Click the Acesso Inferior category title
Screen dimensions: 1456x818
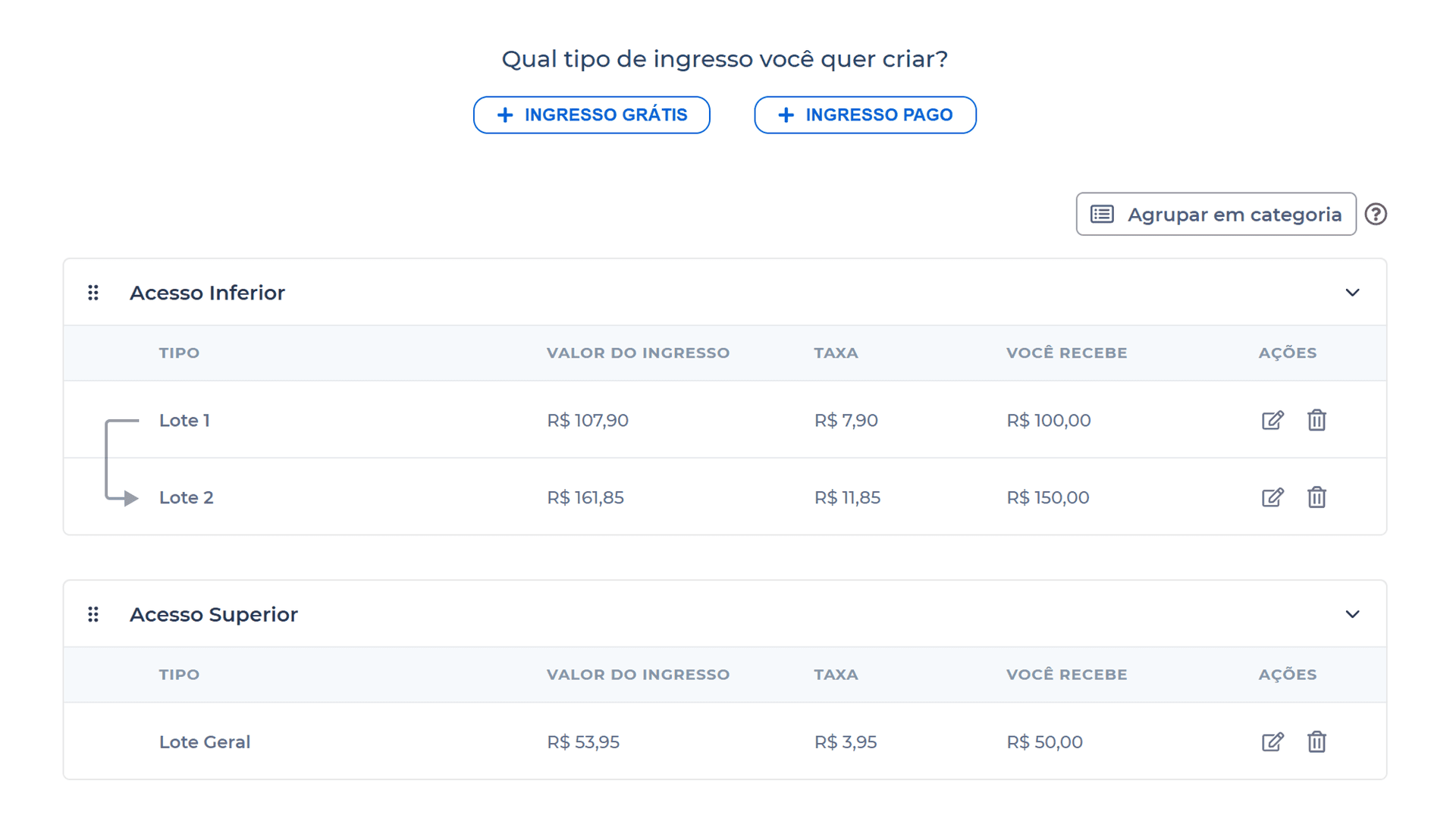pos(207,293)
